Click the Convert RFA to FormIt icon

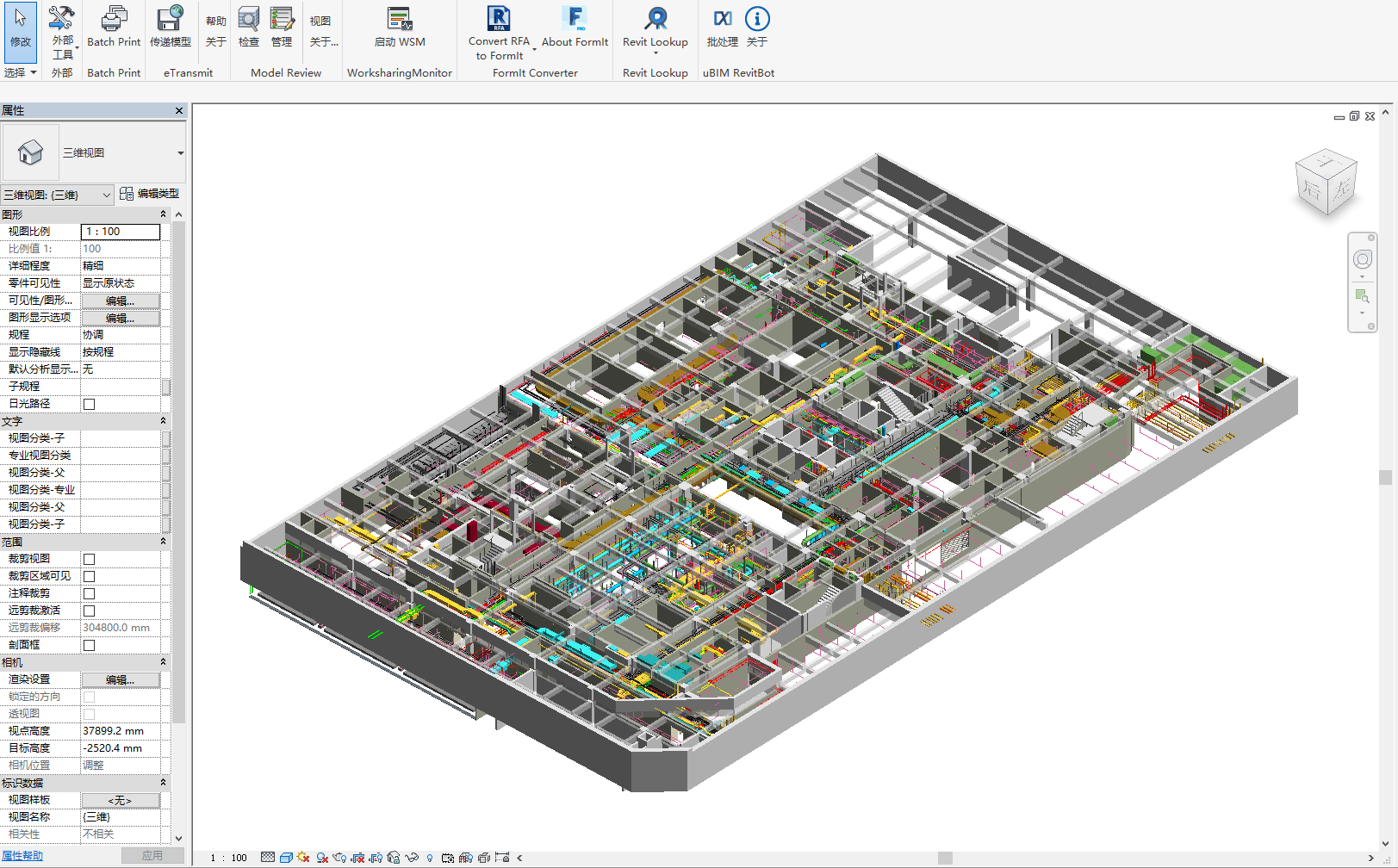499,26
